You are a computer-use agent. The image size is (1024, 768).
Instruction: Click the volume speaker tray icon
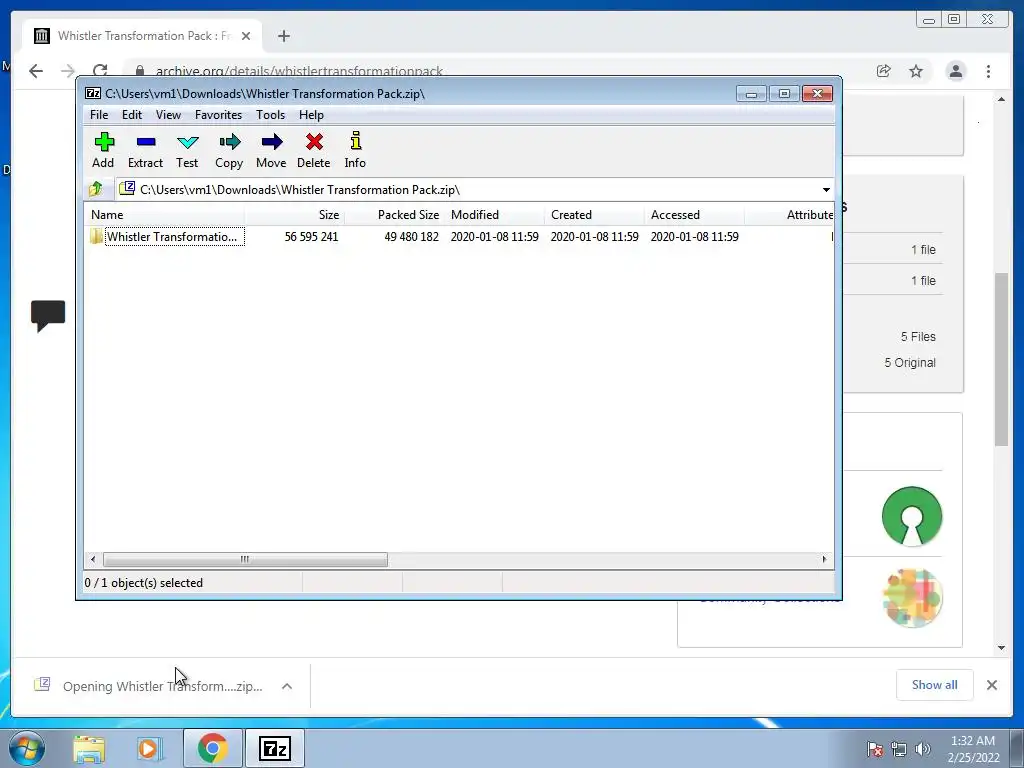tap(923, 749)
